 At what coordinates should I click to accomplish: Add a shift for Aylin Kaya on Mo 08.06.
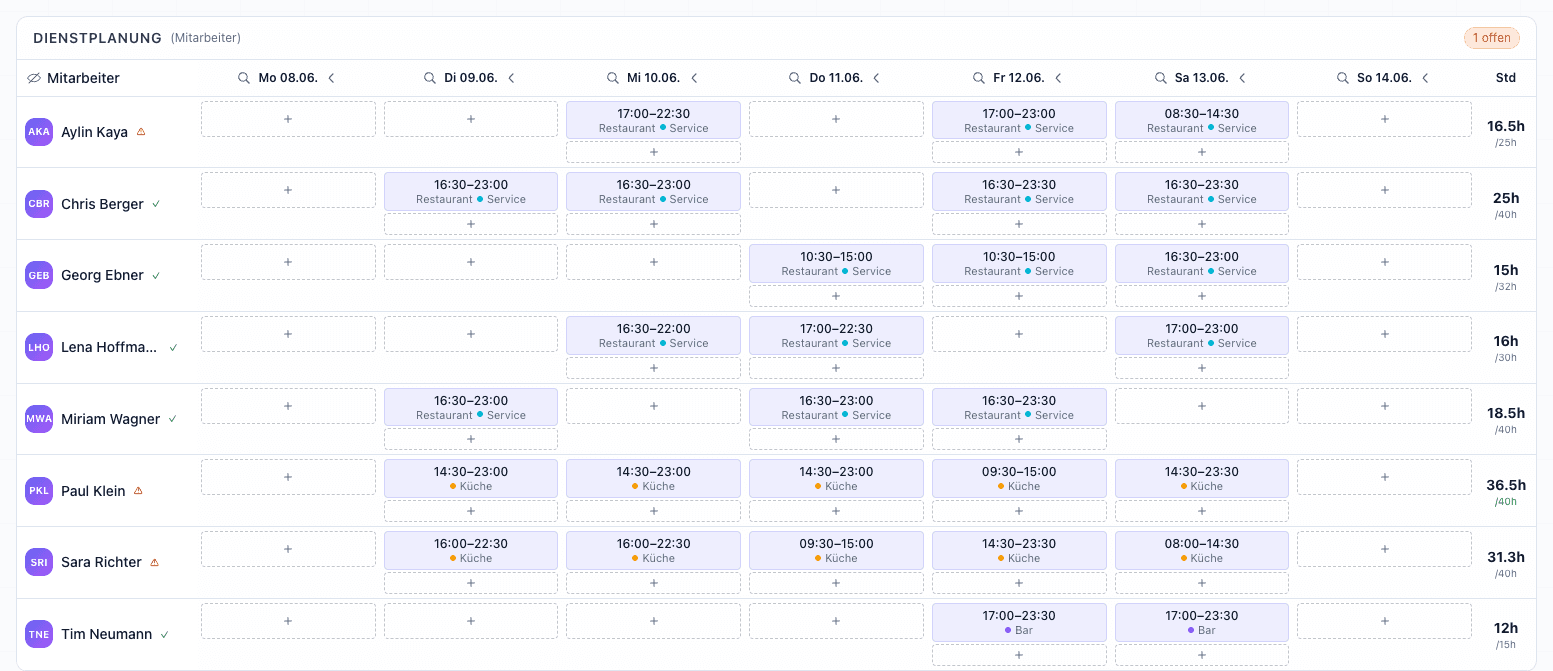point(288,119)
